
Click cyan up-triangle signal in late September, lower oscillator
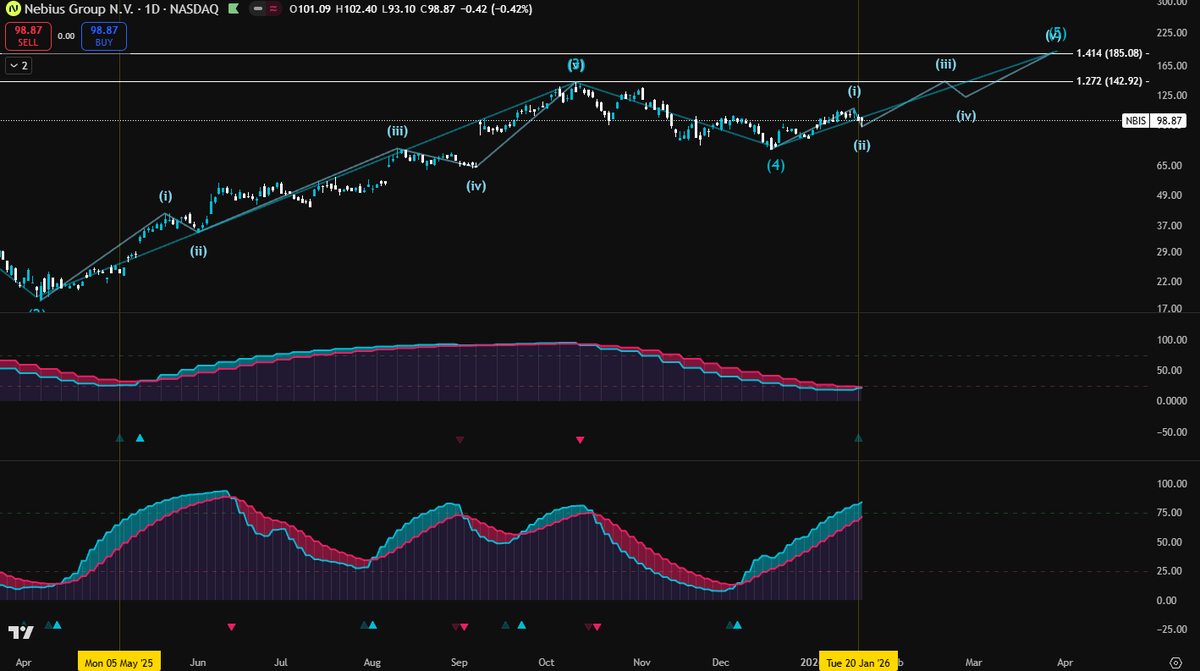pos(521,625)
